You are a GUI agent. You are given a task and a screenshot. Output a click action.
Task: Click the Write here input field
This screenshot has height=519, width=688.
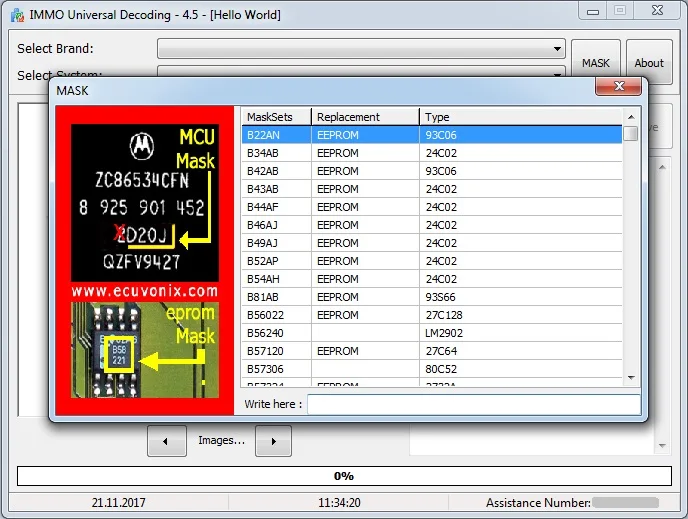[x=473, y=404]
